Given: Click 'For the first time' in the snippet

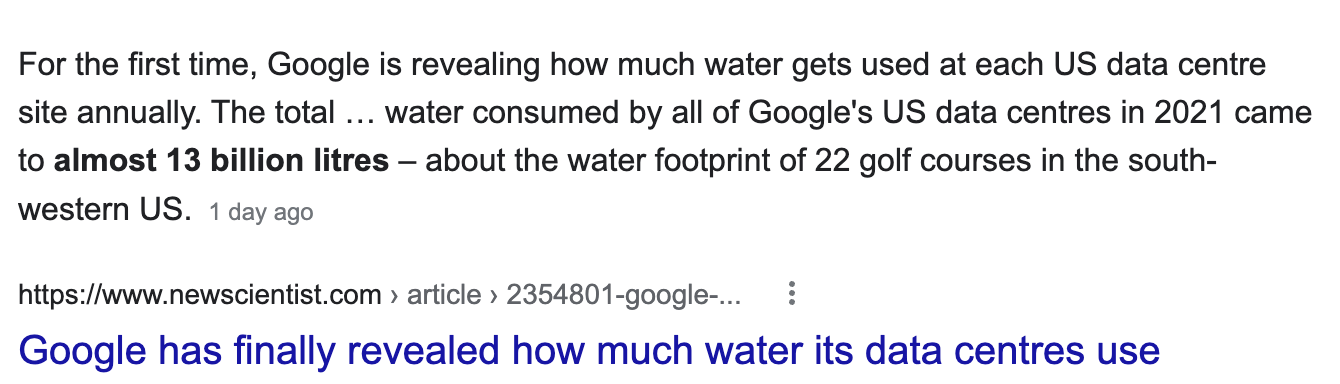Looking at the screenshot, I should 136,66.
